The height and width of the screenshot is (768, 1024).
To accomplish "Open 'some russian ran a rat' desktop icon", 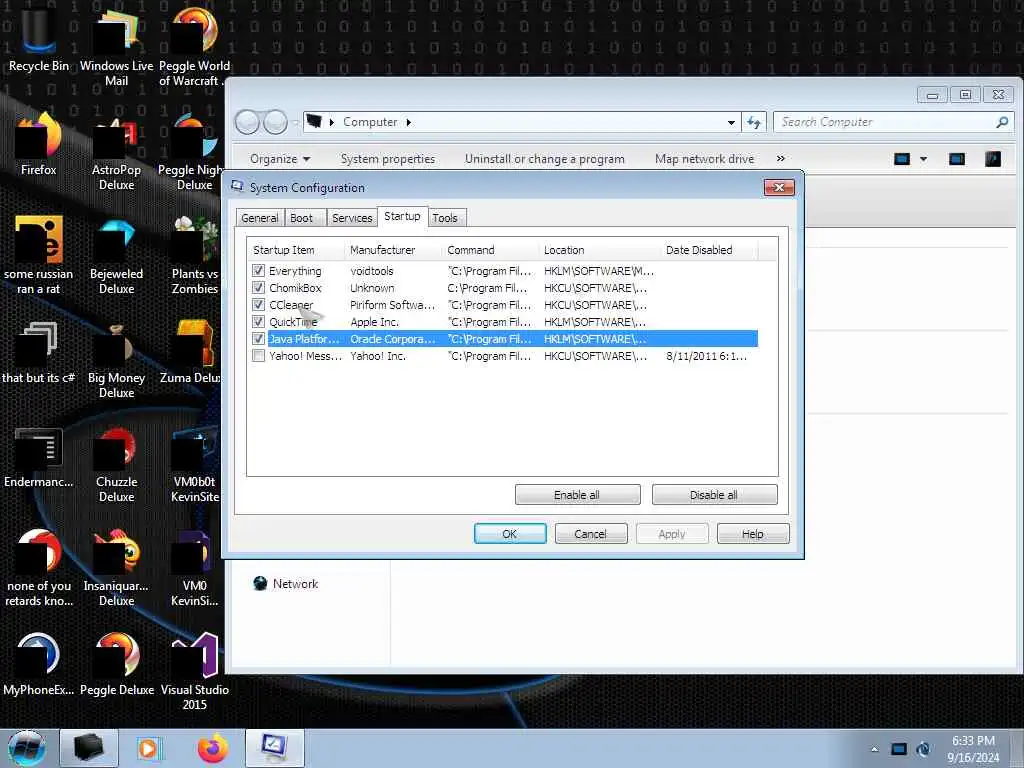I will 38,255.
